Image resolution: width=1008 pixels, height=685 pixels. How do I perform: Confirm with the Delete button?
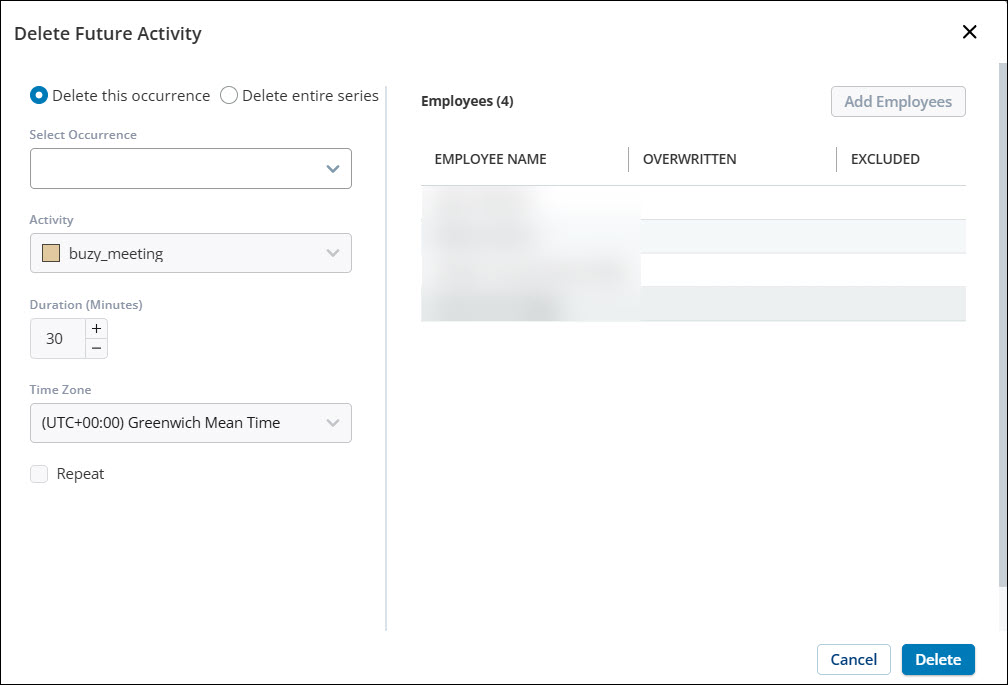(938, 660)
